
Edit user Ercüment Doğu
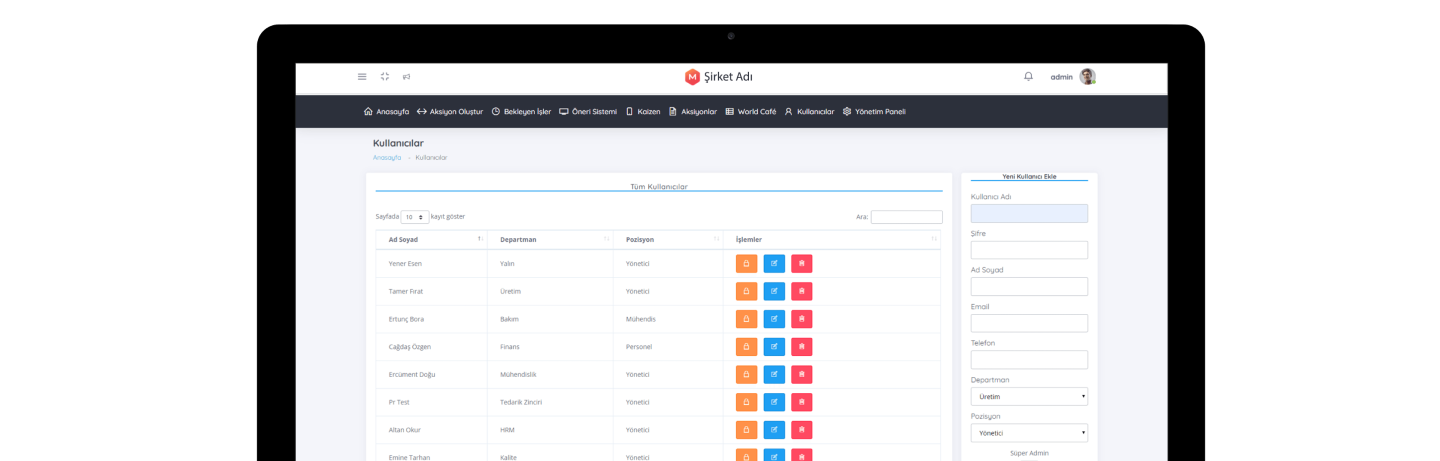[774, 374]
